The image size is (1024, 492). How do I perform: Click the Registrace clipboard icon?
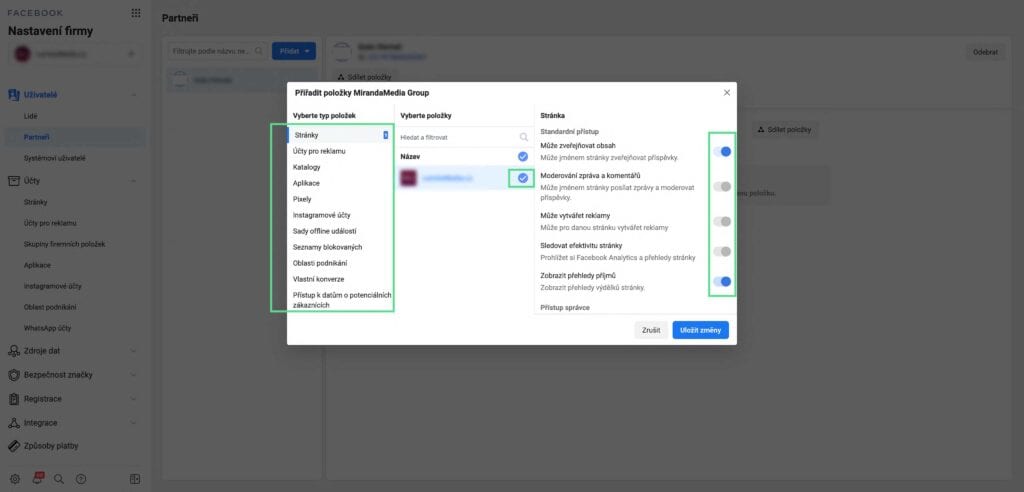(14, 399)
